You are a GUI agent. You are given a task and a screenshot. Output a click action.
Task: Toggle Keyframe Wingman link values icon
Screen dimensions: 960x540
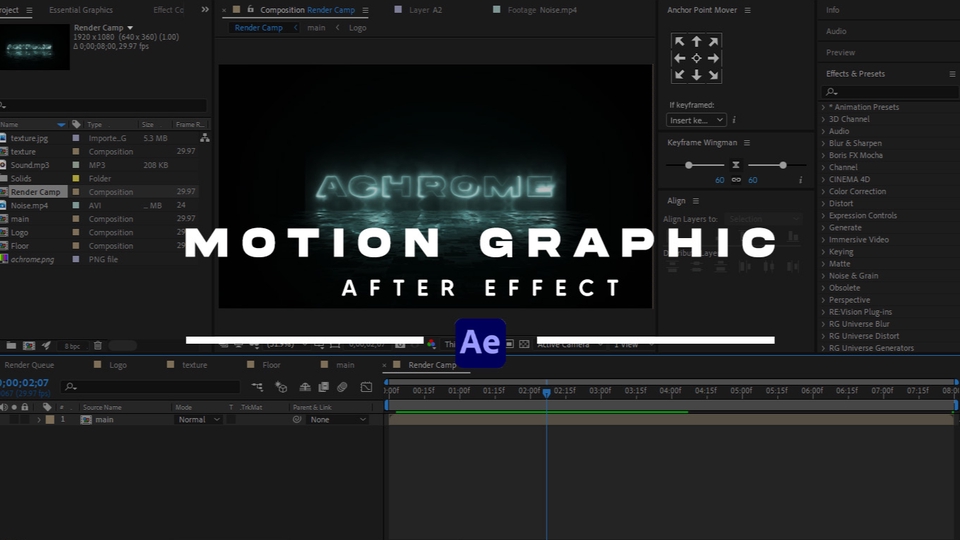[x=736, y=180]
